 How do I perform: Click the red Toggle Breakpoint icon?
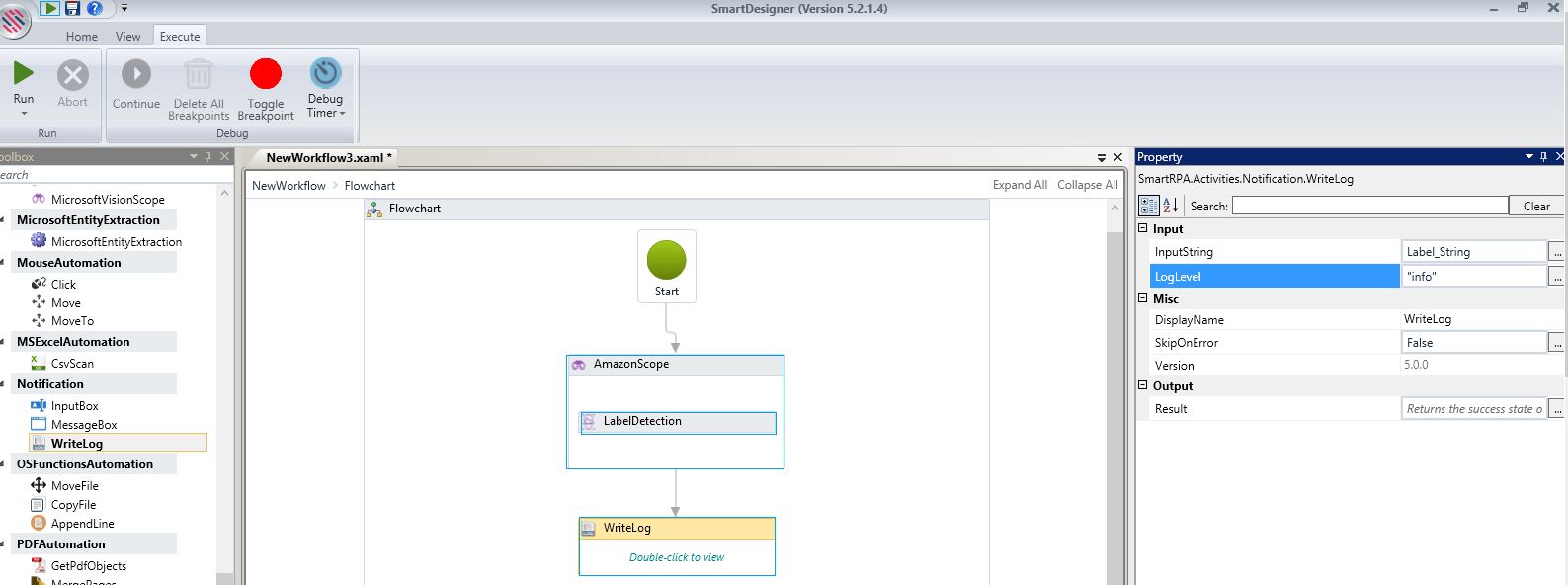[266, 74]
